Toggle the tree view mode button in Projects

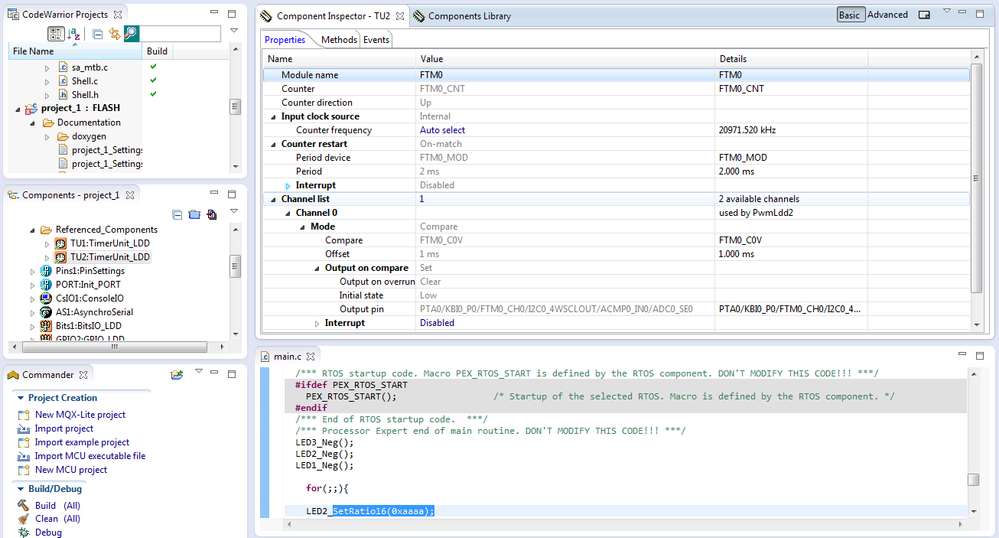56,34
